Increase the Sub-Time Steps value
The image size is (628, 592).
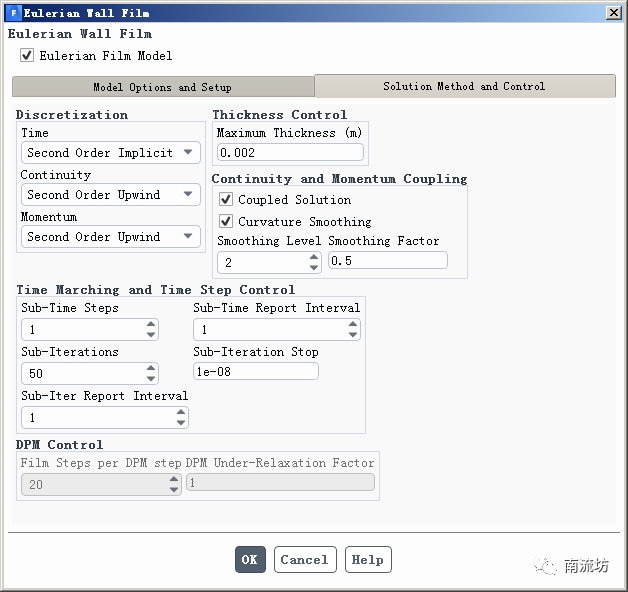coord(151,324)
